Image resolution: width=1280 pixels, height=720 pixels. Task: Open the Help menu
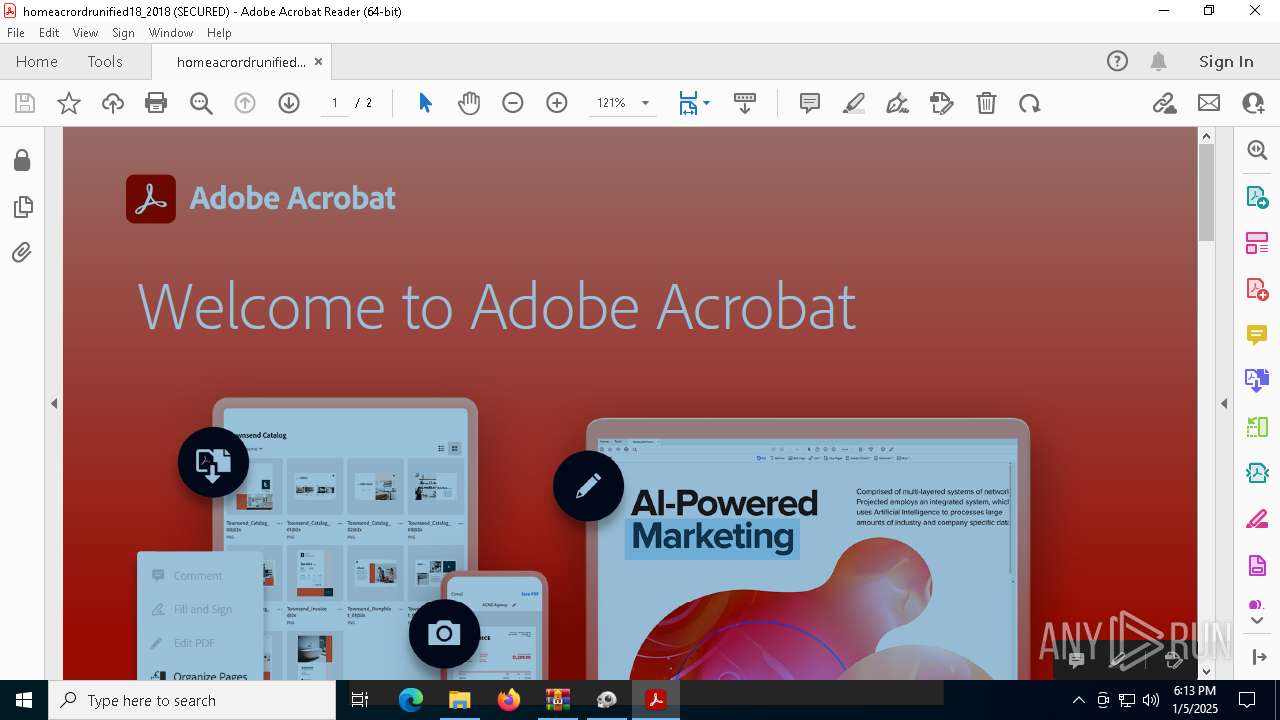219,33
